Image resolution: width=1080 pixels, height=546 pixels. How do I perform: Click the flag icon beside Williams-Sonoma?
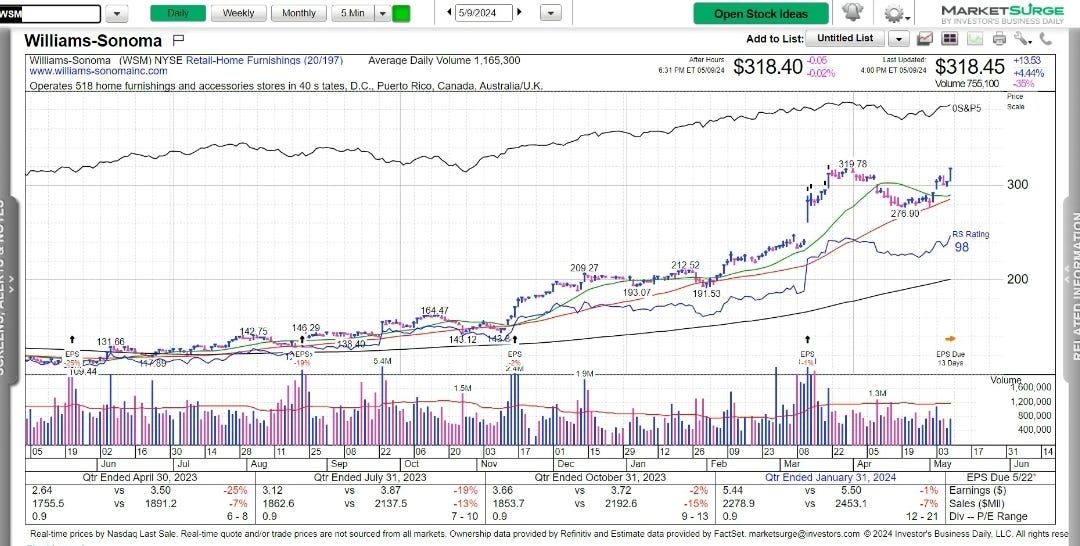pyautogui.click(x=177, y=39)
